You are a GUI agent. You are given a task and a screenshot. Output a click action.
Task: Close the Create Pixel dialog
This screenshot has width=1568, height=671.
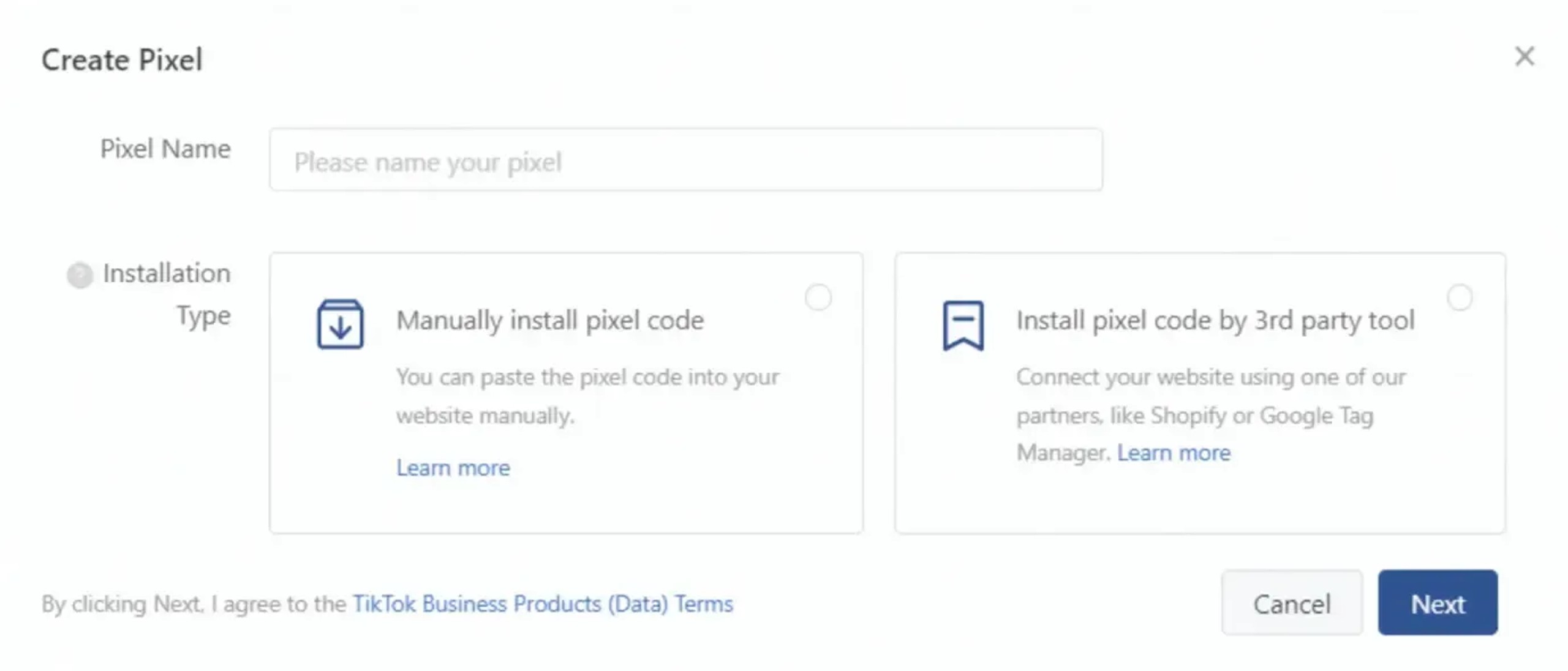(x=1524, y=56)
